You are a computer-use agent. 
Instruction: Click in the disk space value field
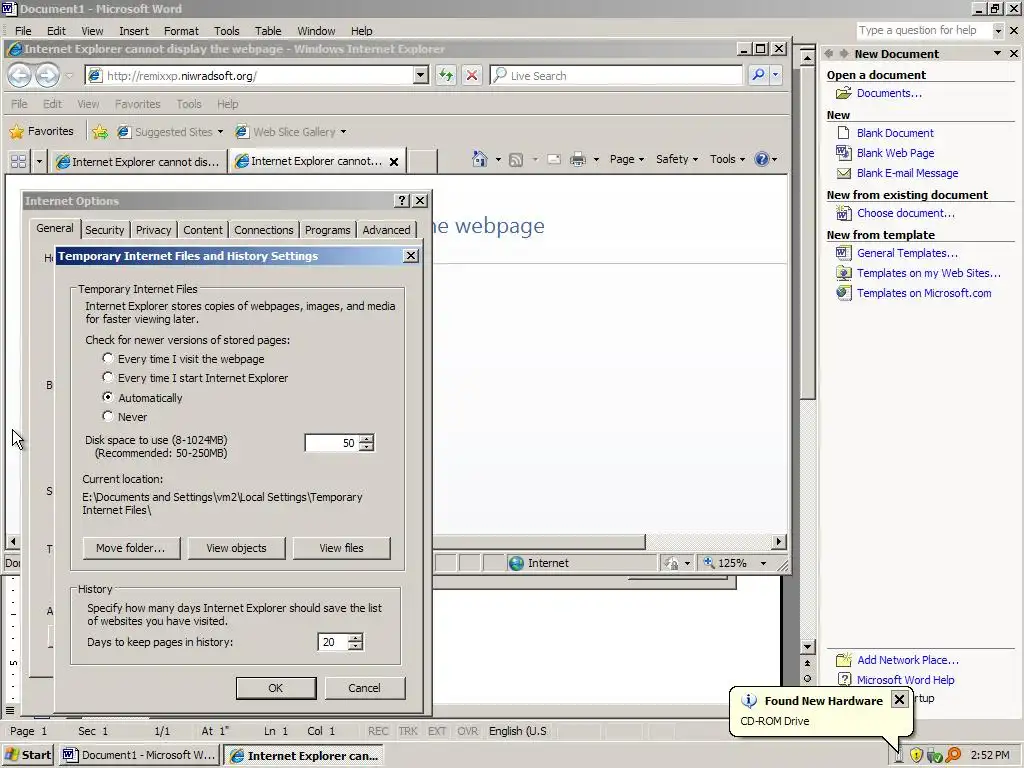[x=332, y=443]
